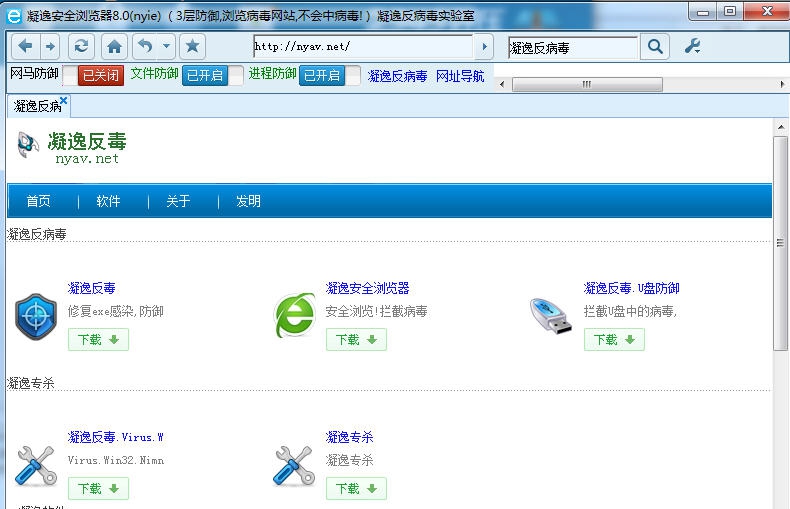790x509 pixels.
Task: Click the 进程防御 label text
Action: (272, 74)
